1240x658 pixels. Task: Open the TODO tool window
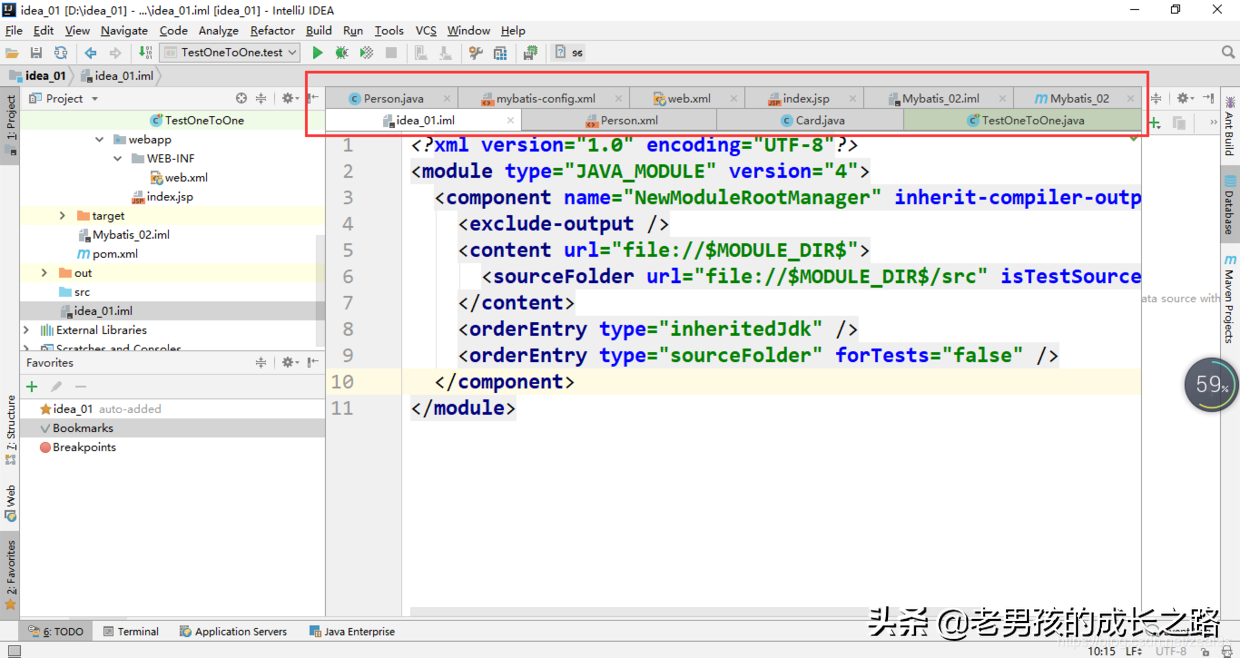point(62,631)
